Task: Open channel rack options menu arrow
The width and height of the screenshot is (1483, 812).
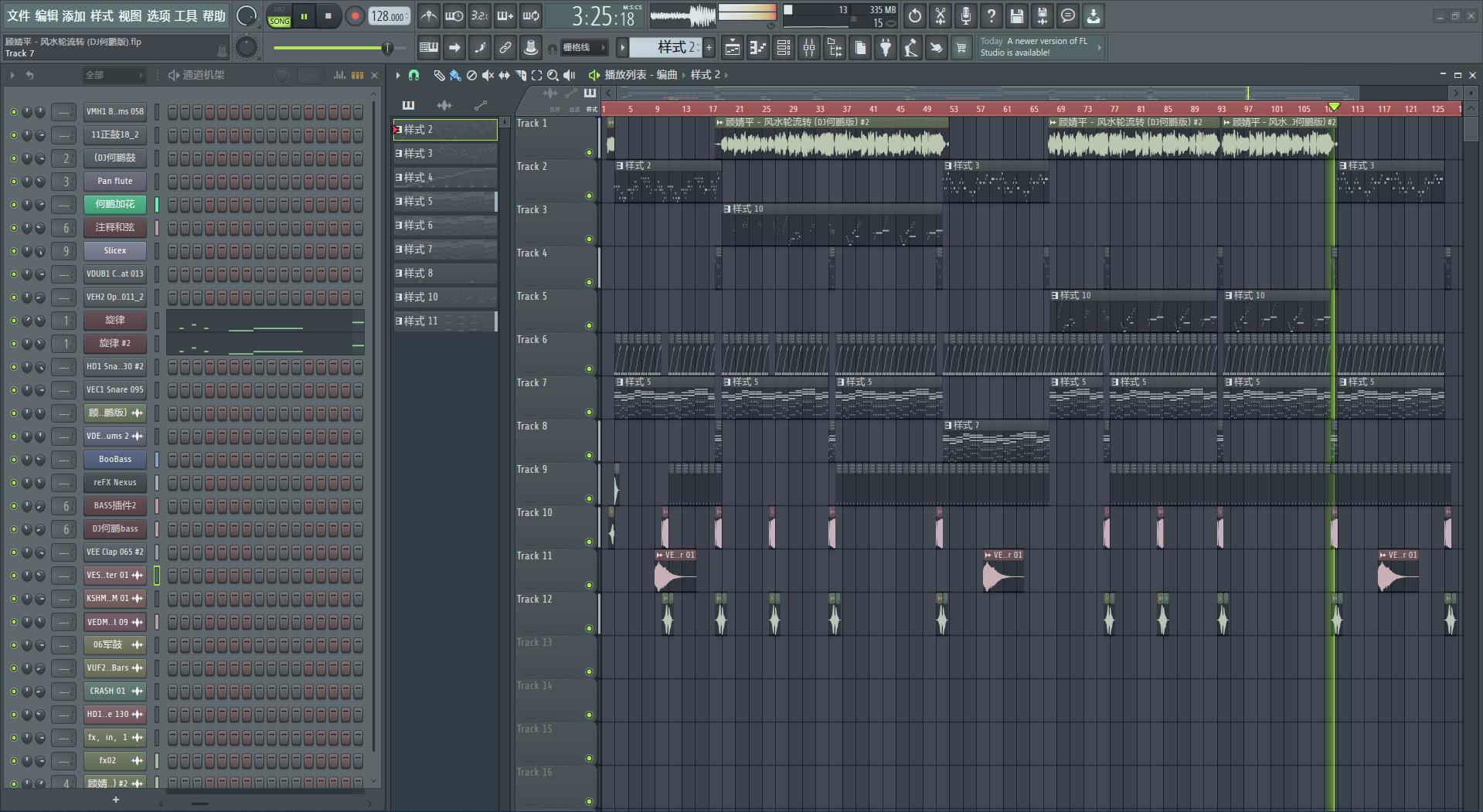Action: 12,75
